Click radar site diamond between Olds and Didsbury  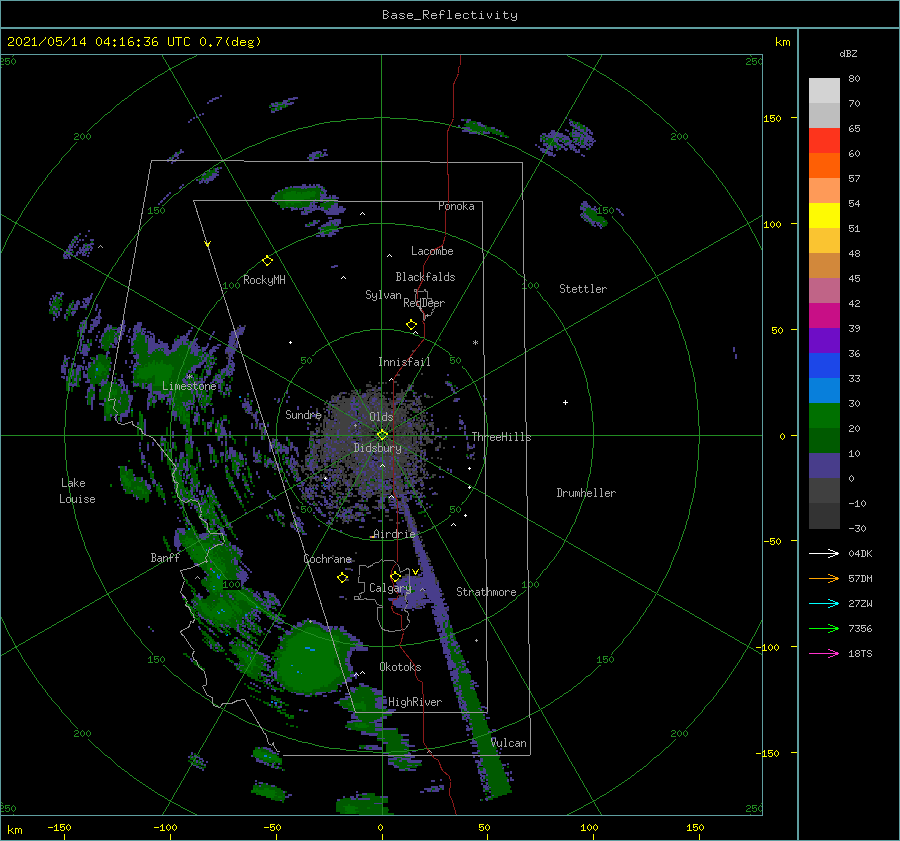coord(382,435)
